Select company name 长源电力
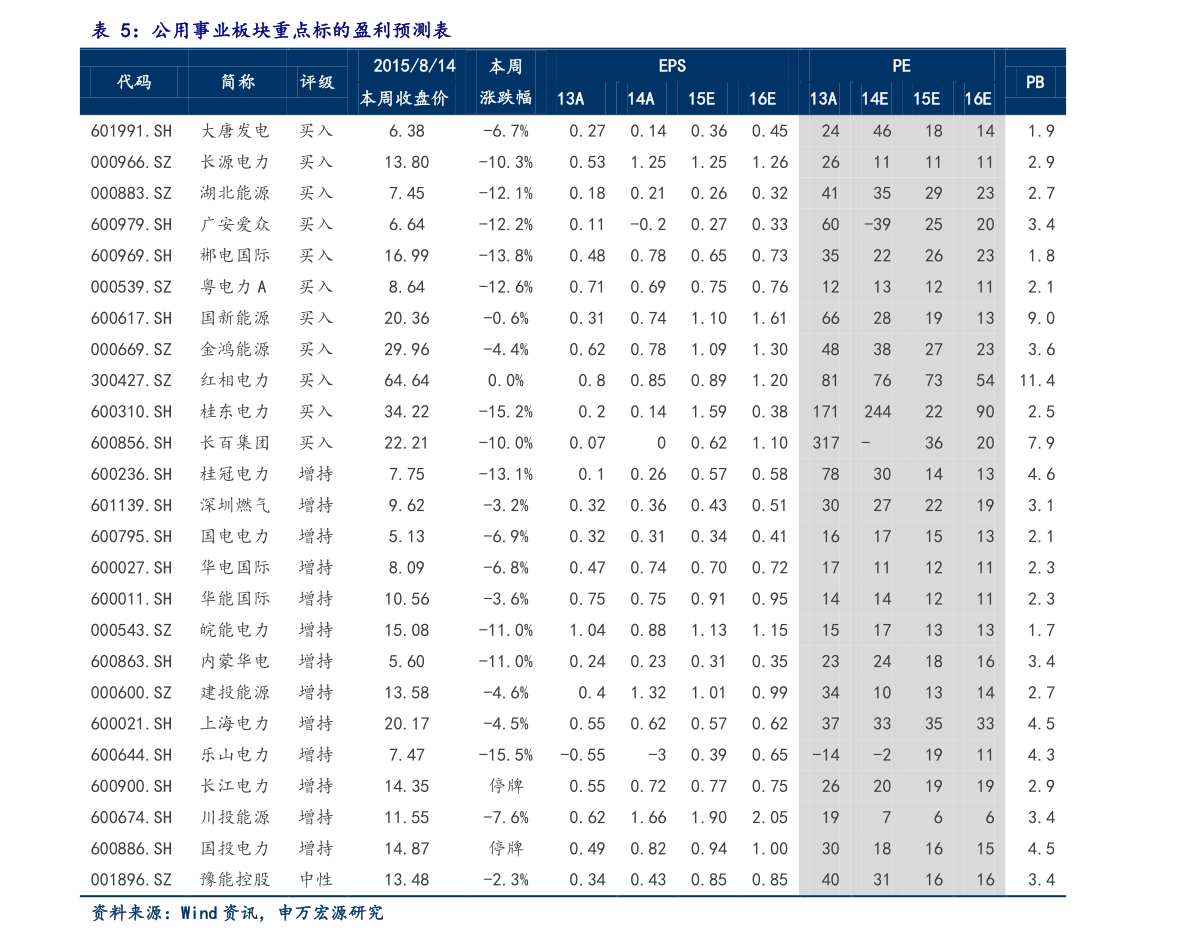The height and width of the screenshot is (942, 1191). [x=235, y=162]
